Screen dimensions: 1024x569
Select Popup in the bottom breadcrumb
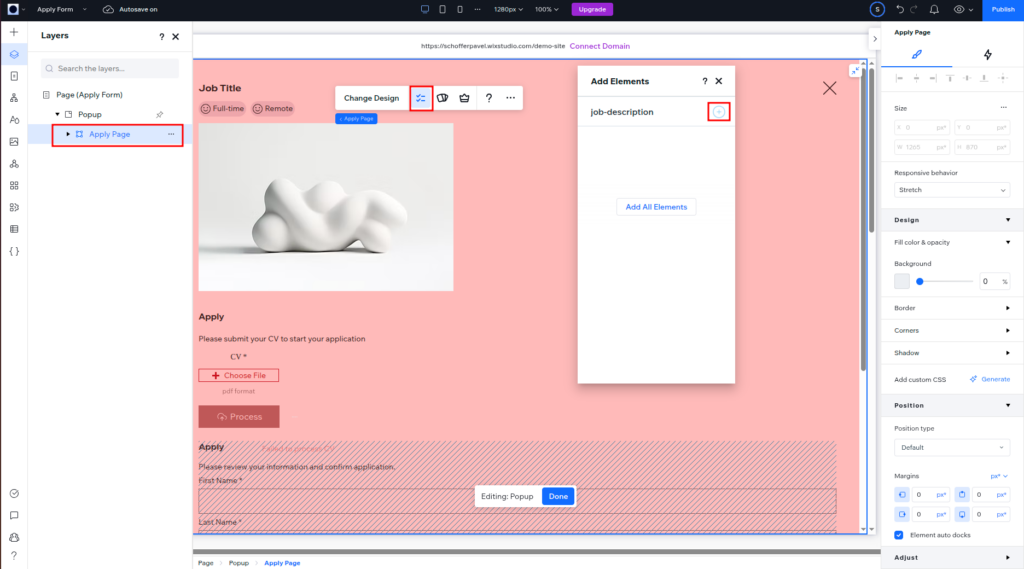239,563
